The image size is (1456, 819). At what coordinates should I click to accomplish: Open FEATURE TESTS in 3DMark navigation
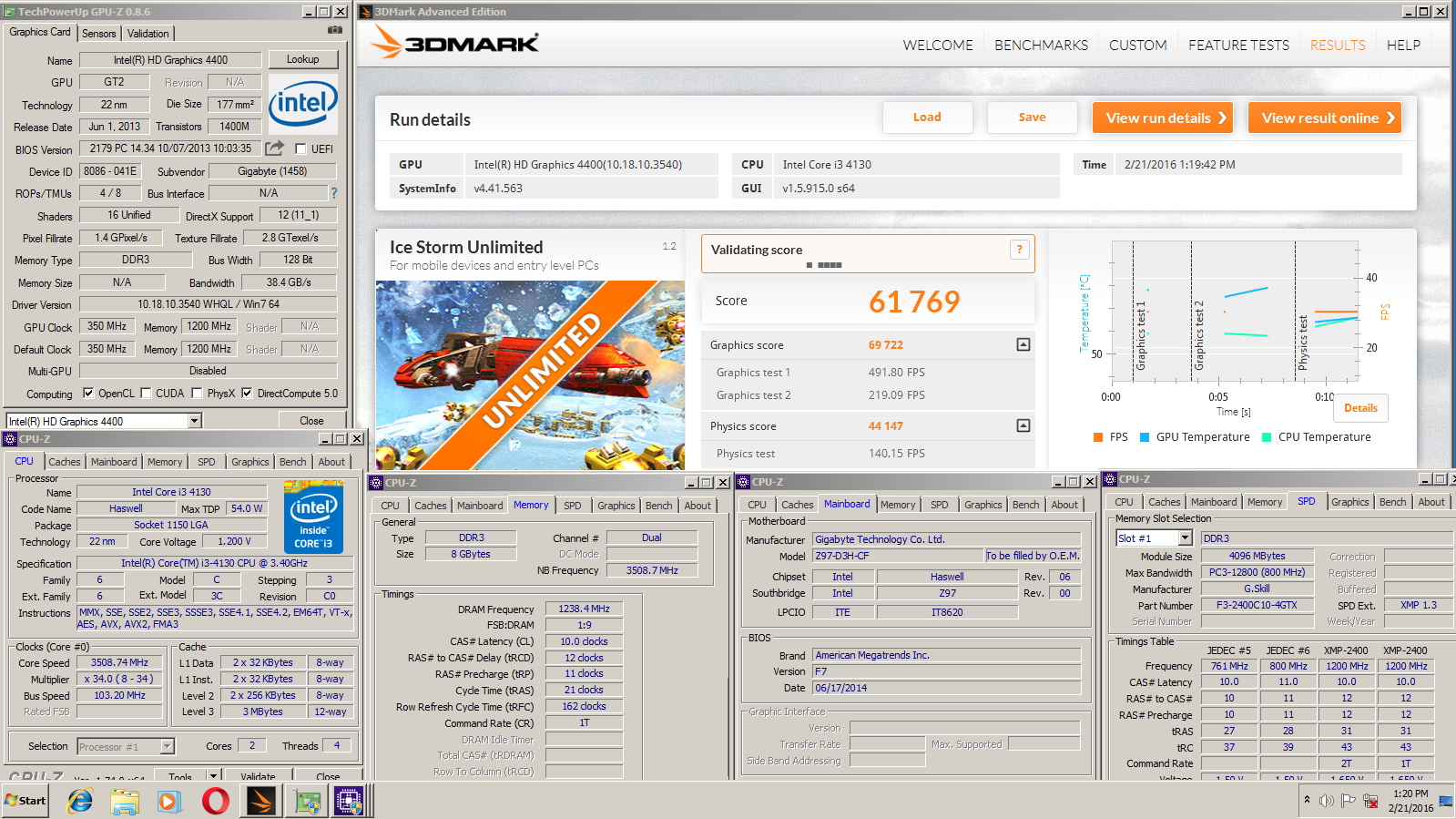pos(1238,45)
